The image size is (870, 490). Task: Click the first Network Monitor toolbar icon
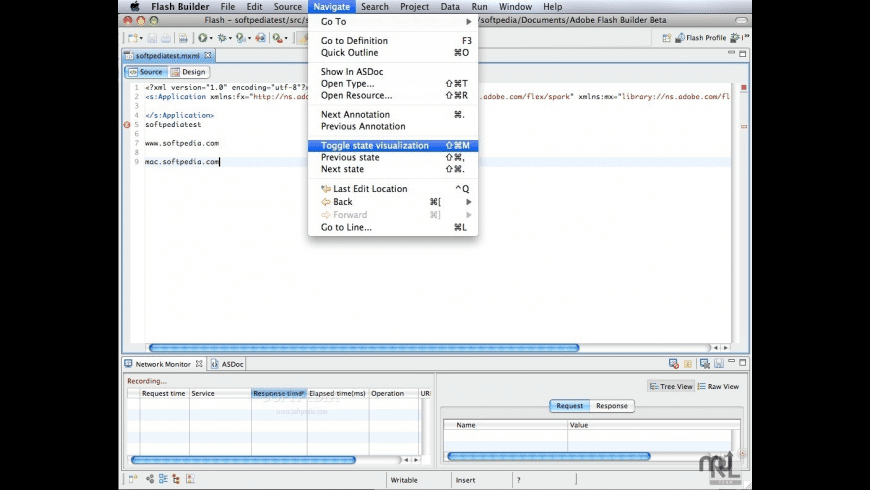tap(673, 364)
